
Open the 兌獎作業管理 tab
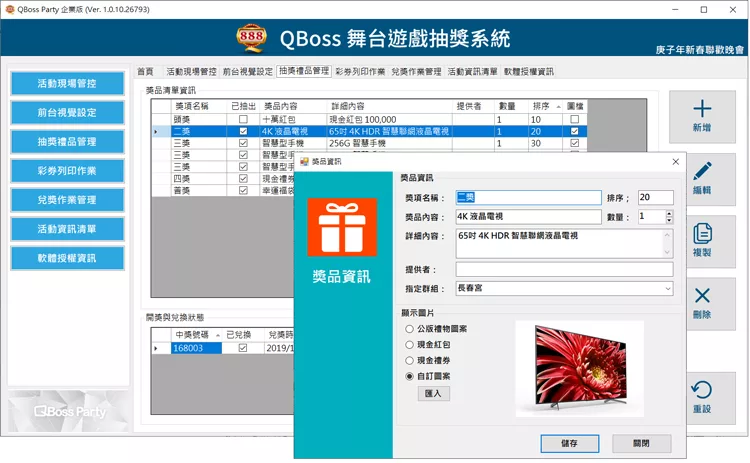point(416,72)
